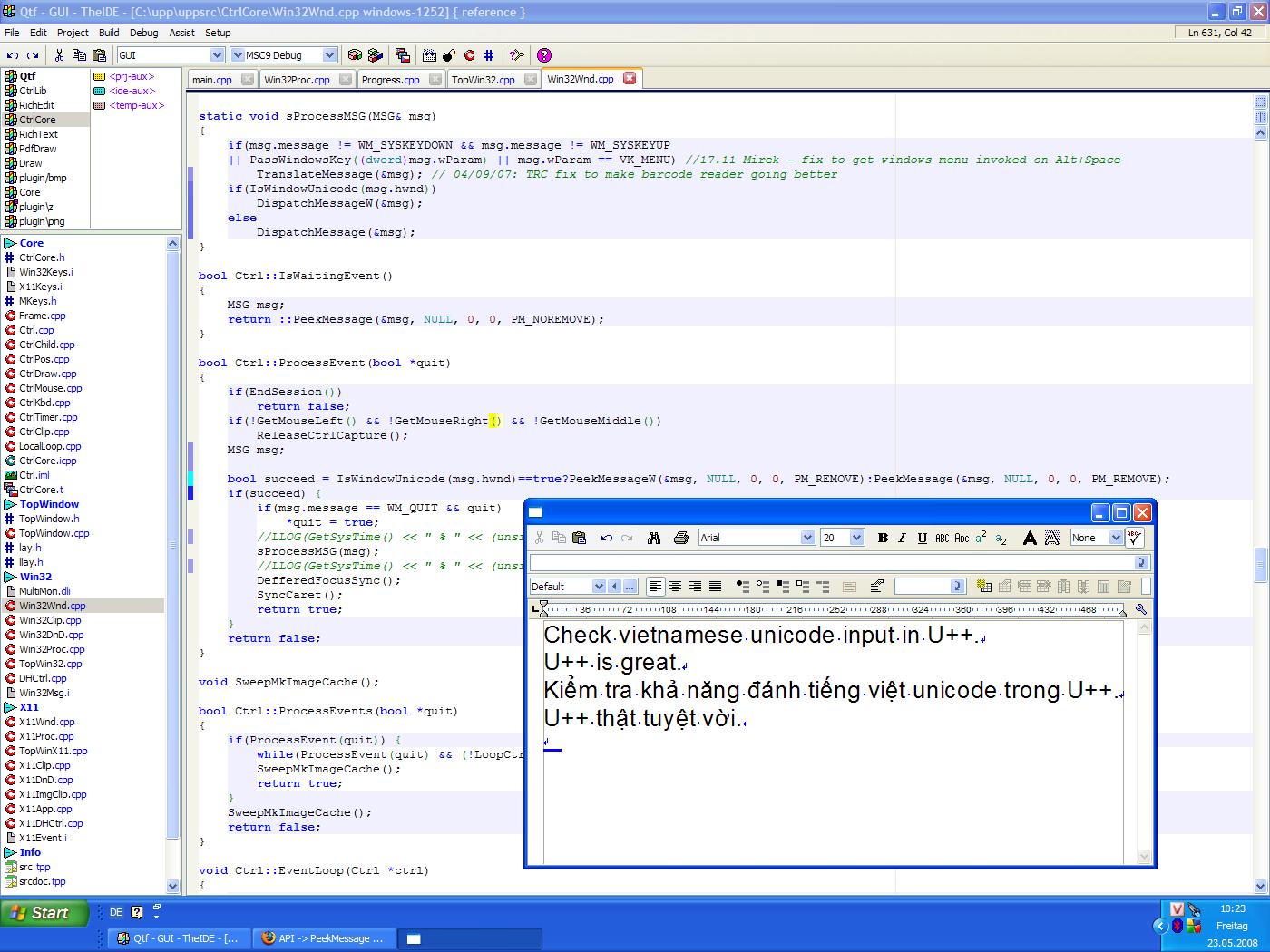The height and width of the screenshot is (952, 1270).
Task: Click the Windows Start button
Action: click(x=44, y=913)
